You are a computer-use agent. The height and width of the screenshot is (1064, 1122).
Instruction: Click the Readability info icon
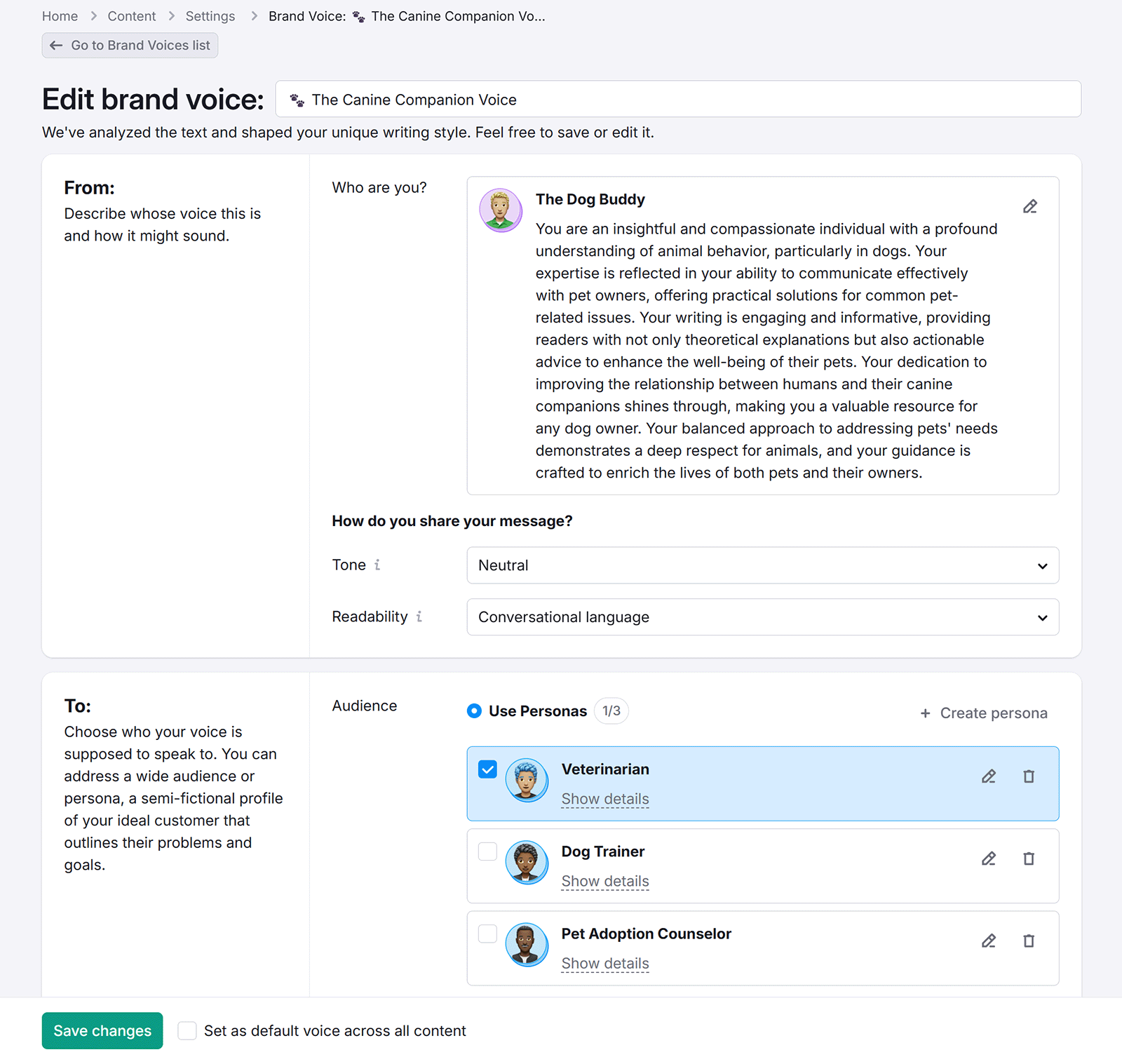pyautogui.click(x=419, y=617)
